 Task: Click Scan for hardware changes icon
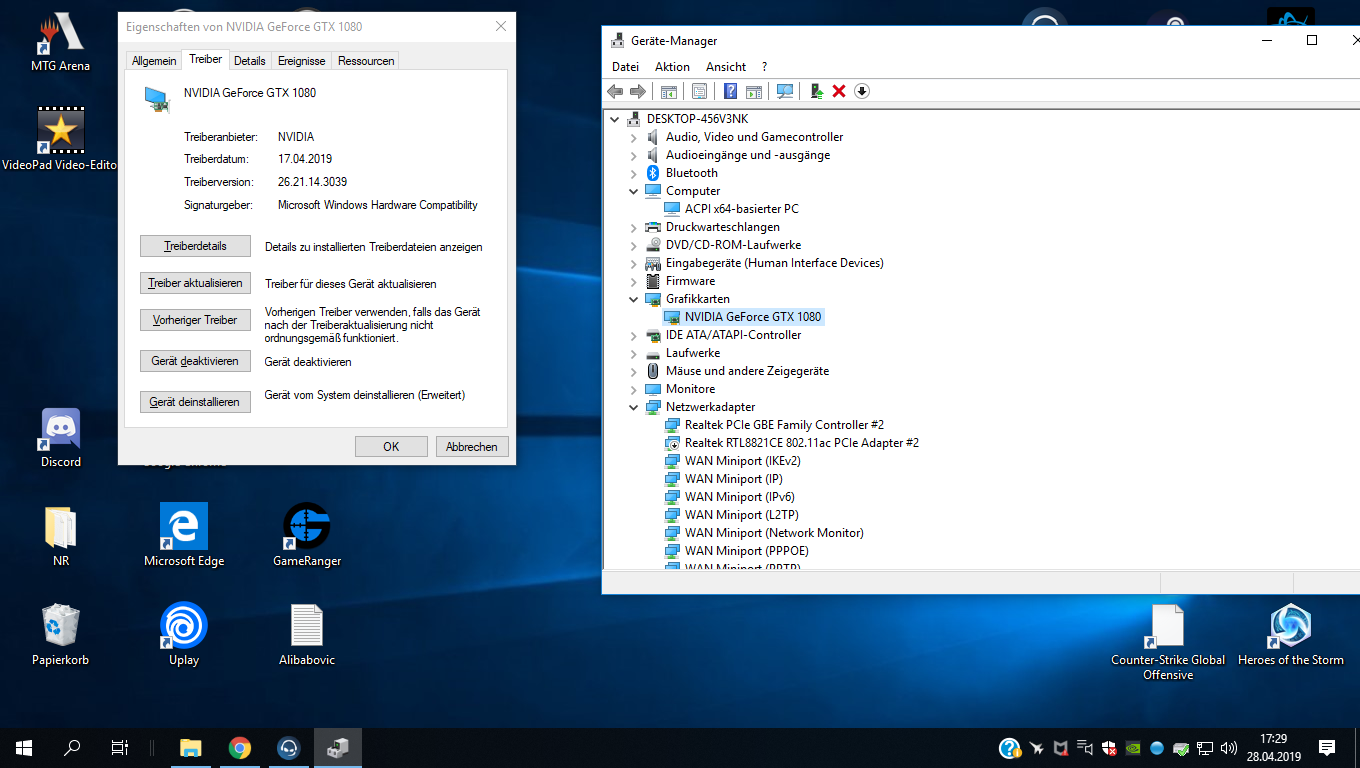point(785,91)
